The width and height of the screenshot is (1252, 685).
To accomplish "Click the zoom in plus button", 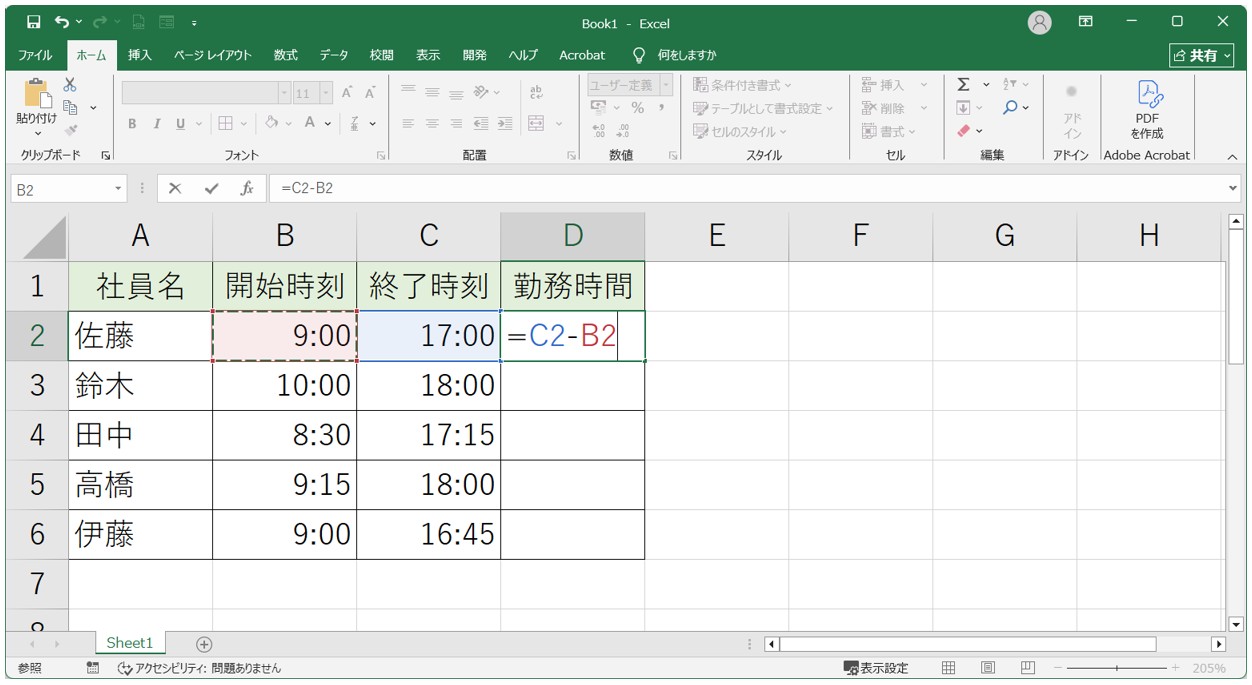I will (1175, 668).
